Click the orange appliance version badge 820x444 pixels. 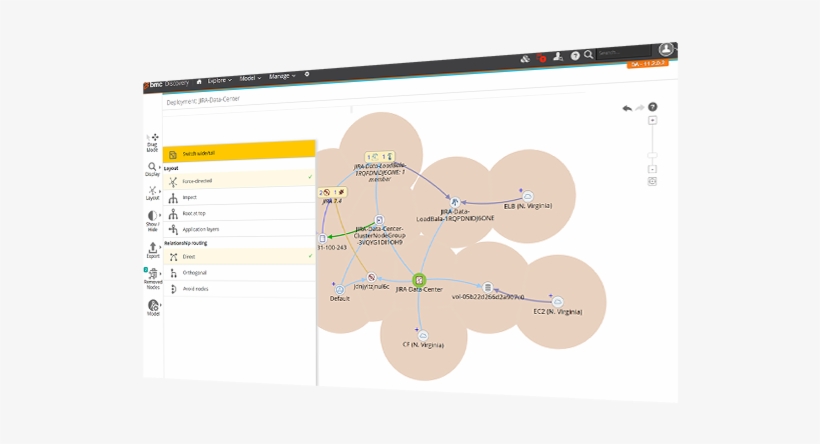[x=647, y=63]
